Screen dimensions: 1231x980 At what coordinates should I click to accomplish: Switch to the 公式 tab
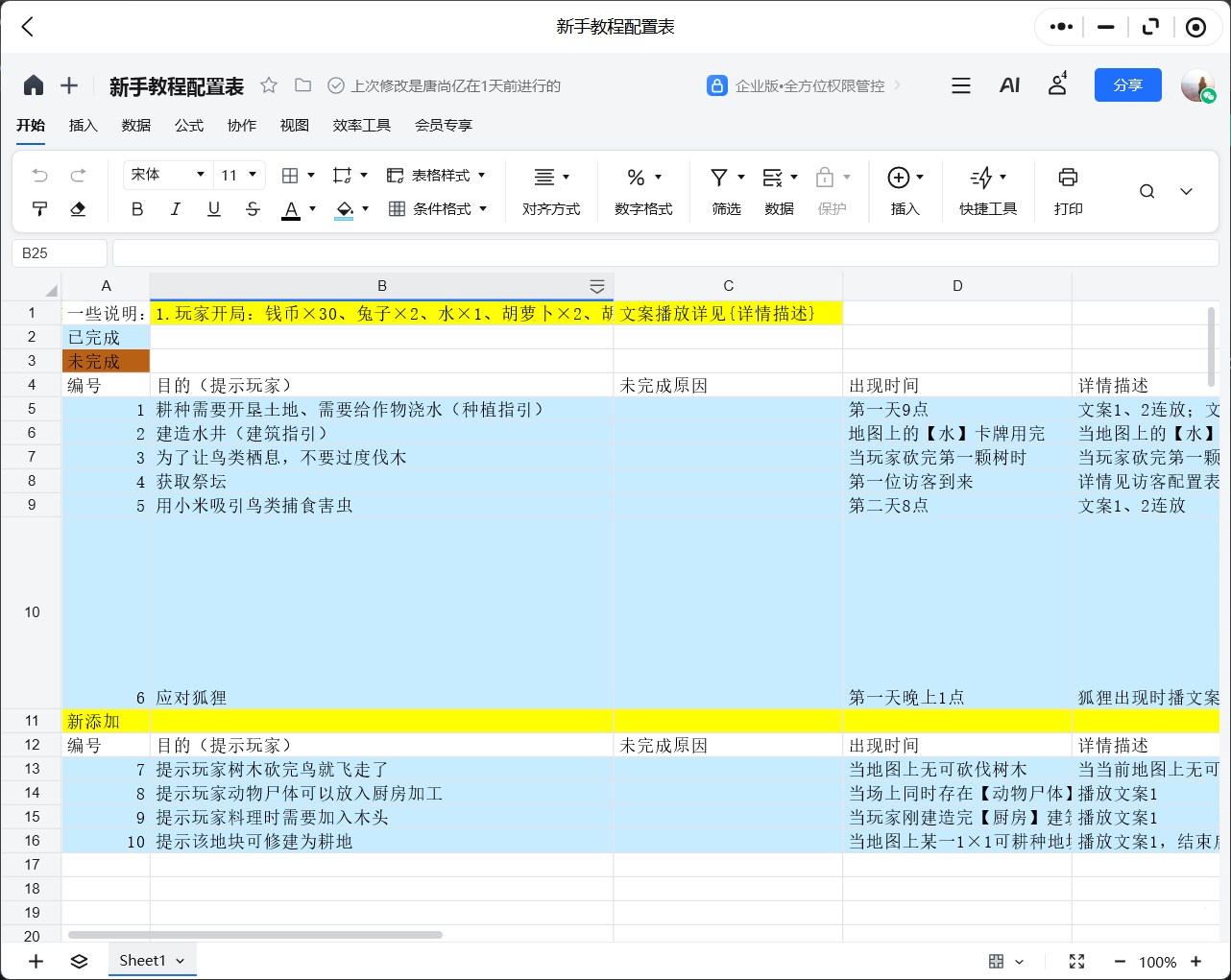pos(189,126)
